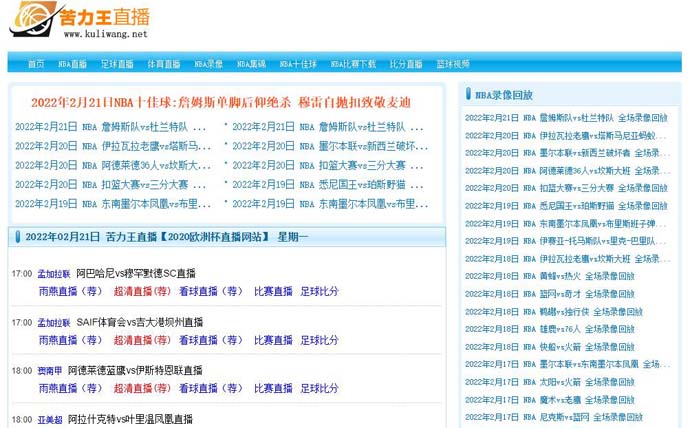Open 阿巴哈尼vs穆罕默德SC直播 match title

[x=136, y=274]
